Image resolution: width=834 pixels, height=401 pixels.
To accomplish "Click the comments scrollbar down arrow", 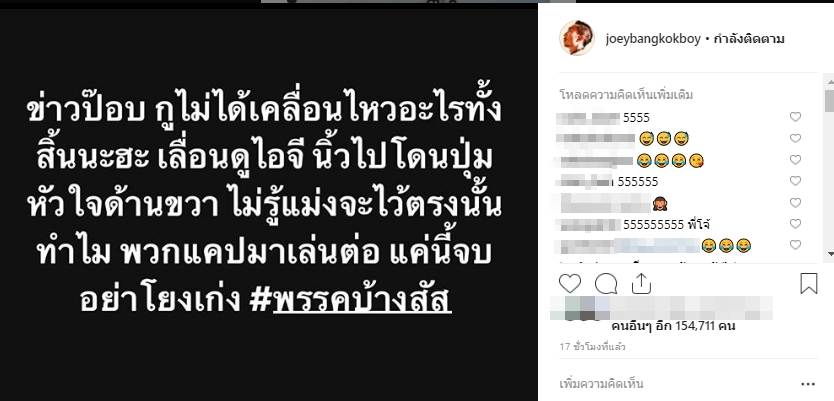I will tap(829, 256).
